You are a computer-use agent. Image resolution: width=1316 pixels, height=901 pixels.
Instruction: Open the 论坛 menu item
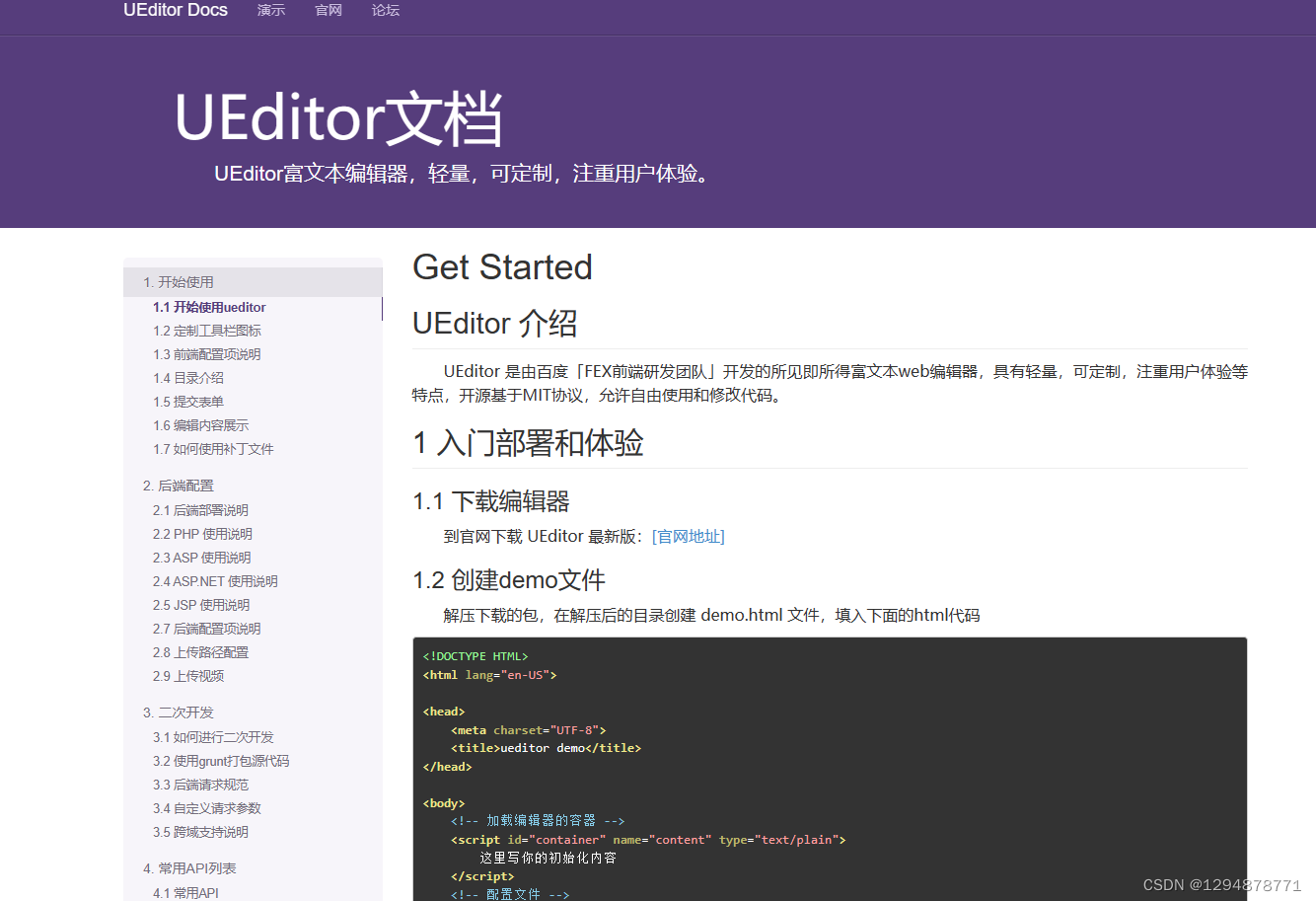tap(385, 10)
